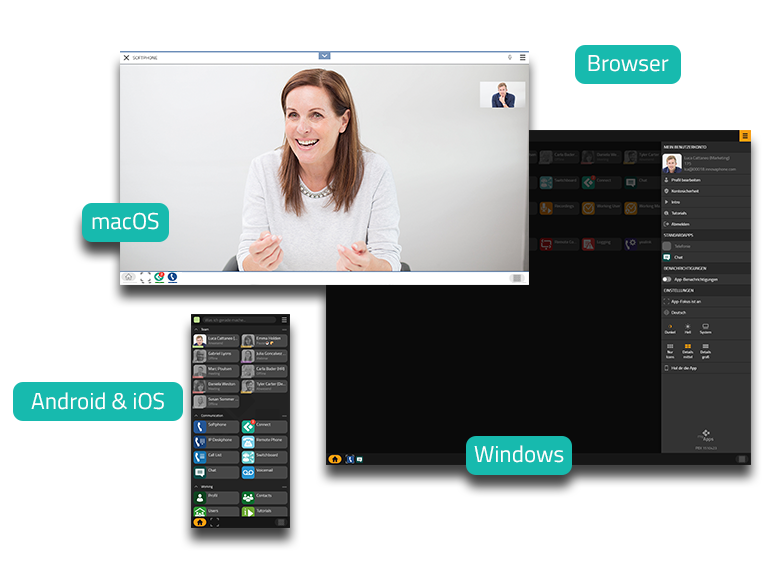Select the Gabriel Lyons contact in the mobile app
768x565 pixels.
pyautogui.click(x=216, y=355)
